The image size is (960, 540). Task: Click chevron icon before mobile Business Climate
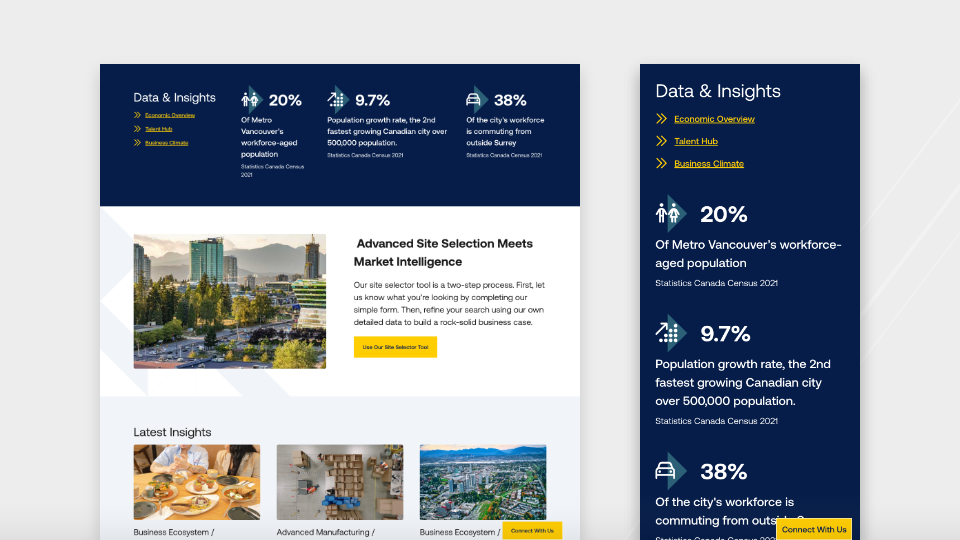[661, 163]
